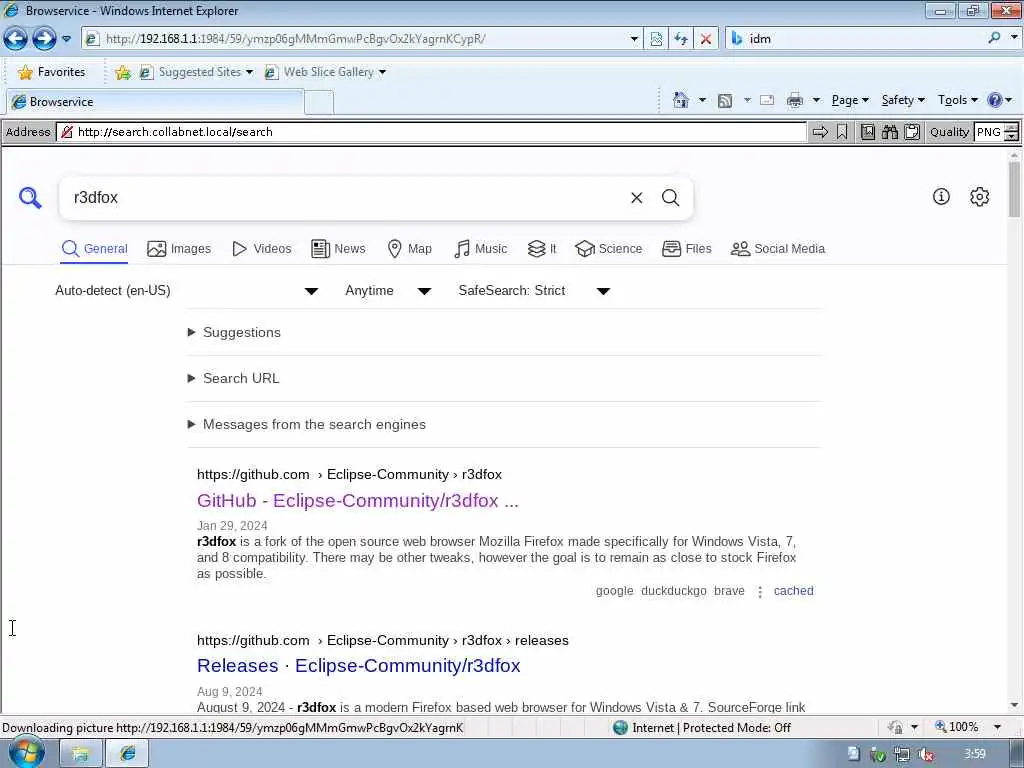Click the three-dot menu beside cached link
The image size is (1024, 768).
point(760,592)
